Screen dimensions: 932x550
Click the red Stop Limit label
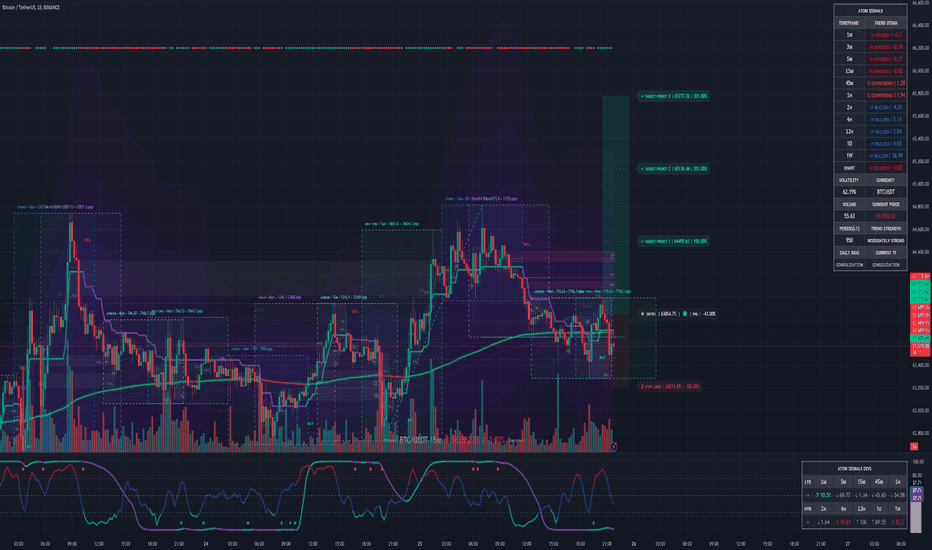click(670, 386)
